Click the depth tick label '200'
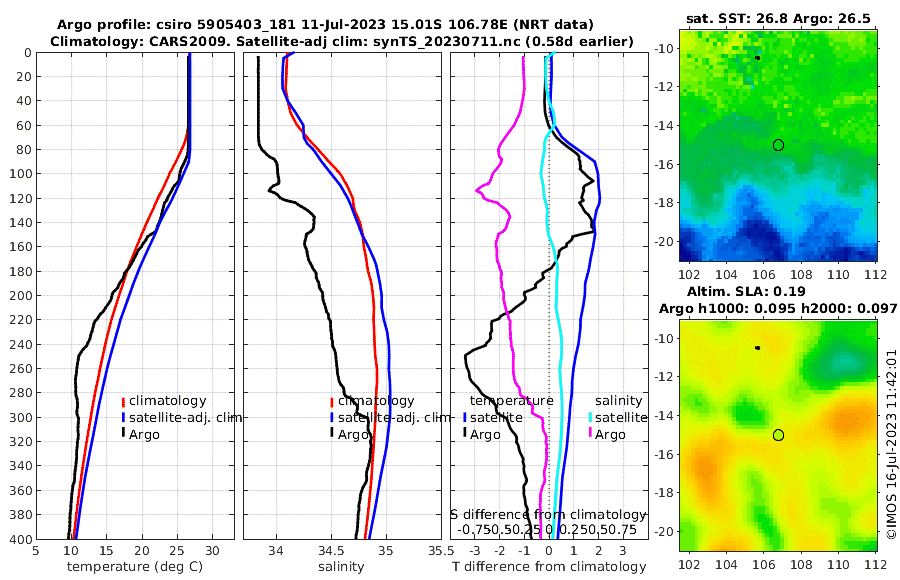Image resolution: width=900 pixels, height=580 pixels. (x=21, y=295)
